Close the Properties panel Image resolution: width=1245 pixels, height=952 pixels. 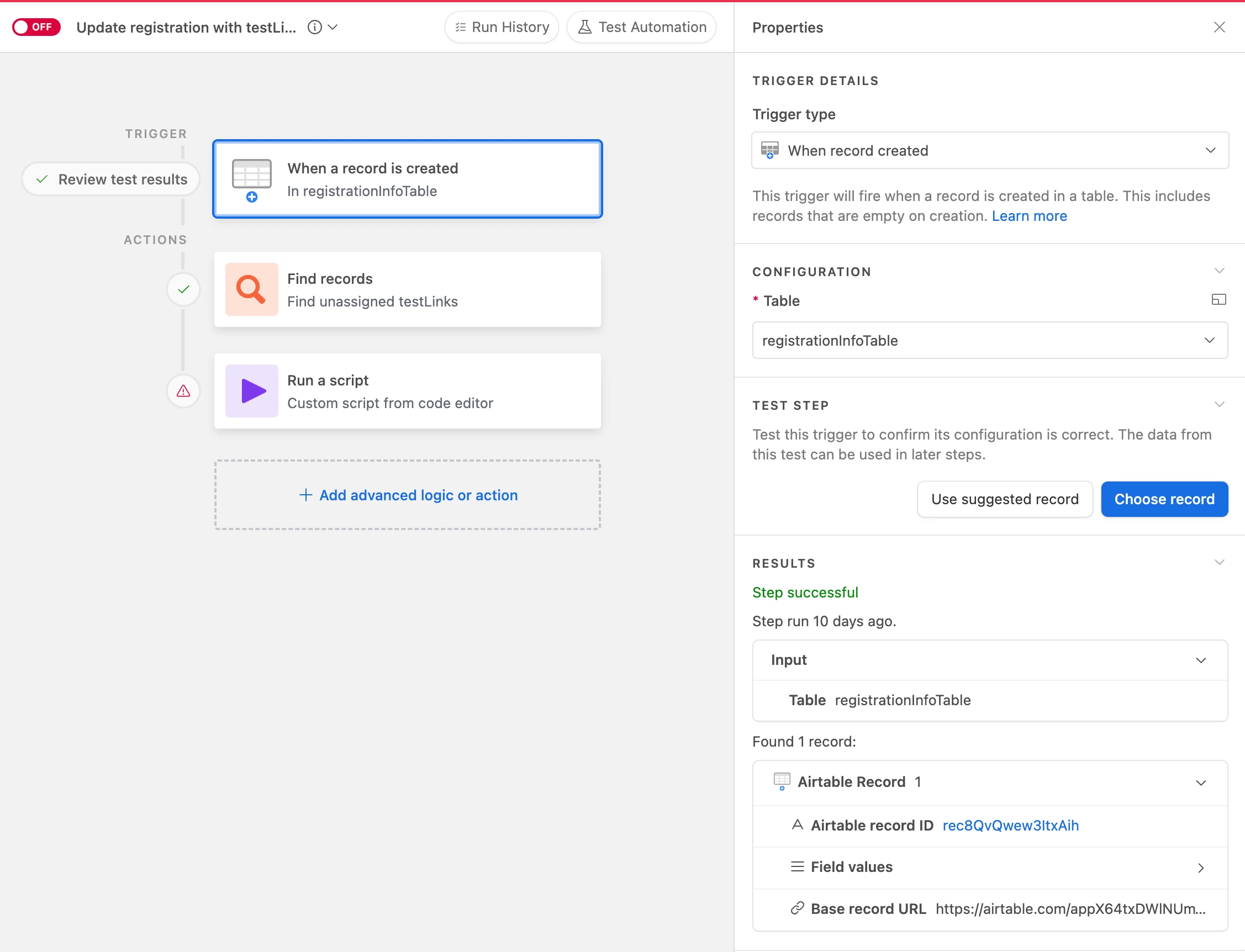[x=1219, y=27]
